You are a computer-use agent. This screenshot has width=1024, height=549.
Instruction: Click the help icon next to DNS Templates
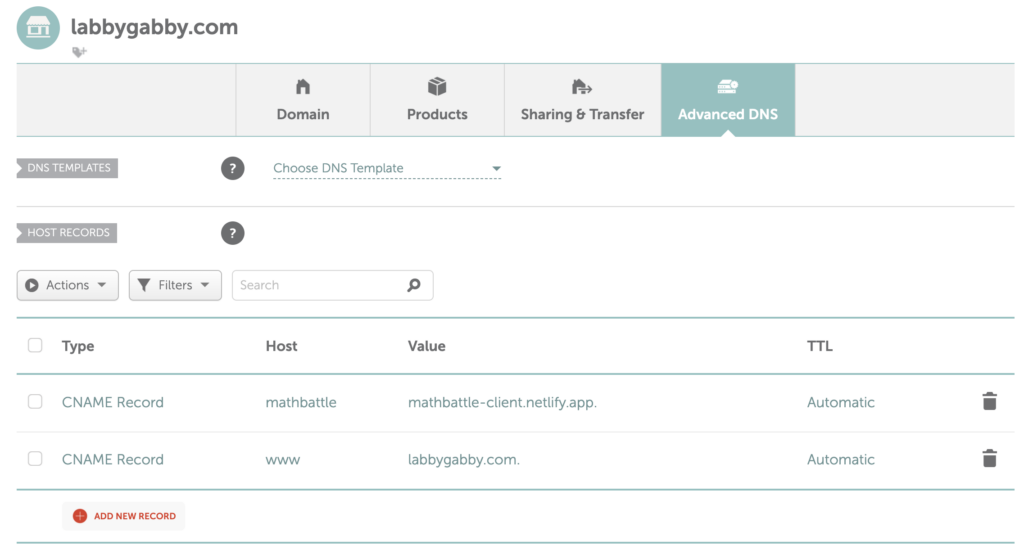point(232,168)
